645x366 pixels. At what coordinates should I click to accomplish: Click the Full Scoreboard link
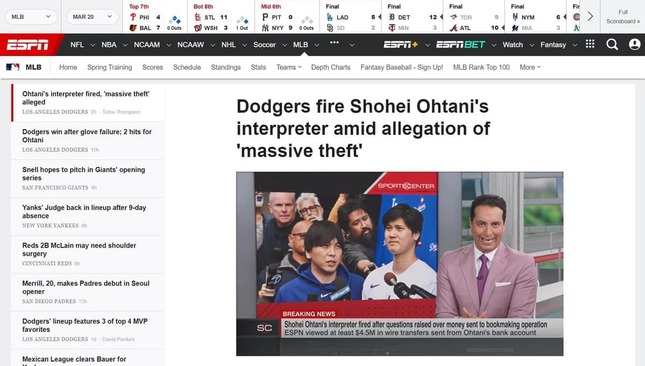623,16
